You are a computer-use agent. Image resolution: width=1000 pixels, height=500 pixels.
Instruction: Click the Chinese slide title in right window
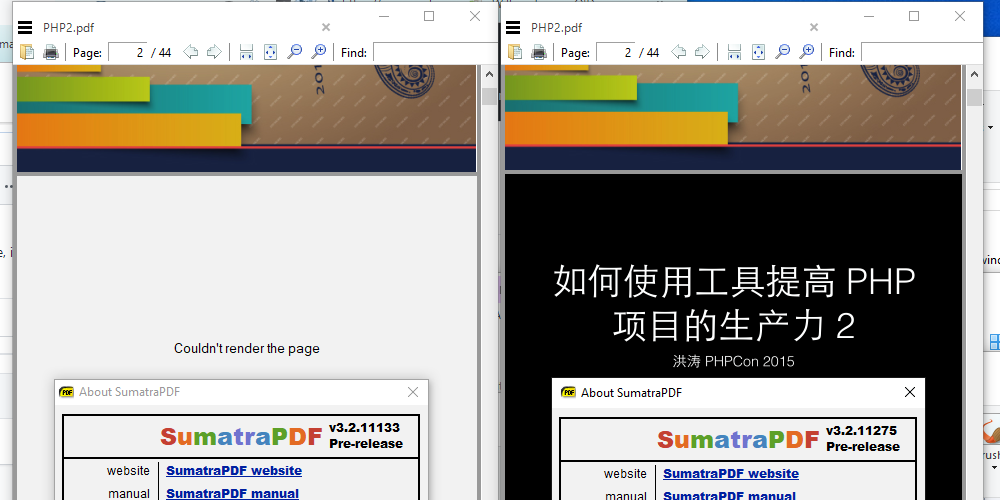(x=734, y=304)
